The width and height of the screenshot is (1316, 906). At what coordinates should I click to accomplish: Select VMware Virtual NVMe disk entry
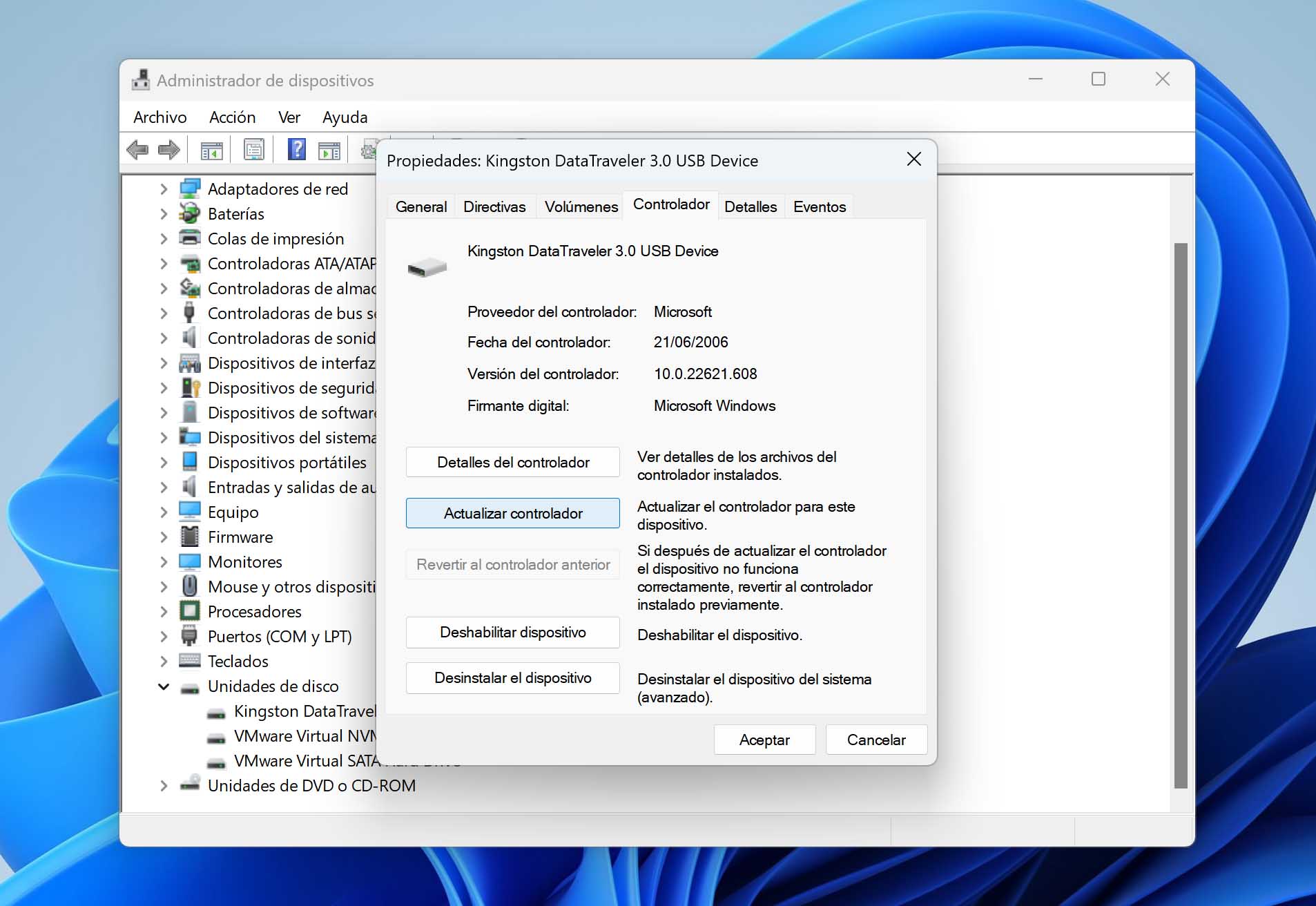point(304,735)
